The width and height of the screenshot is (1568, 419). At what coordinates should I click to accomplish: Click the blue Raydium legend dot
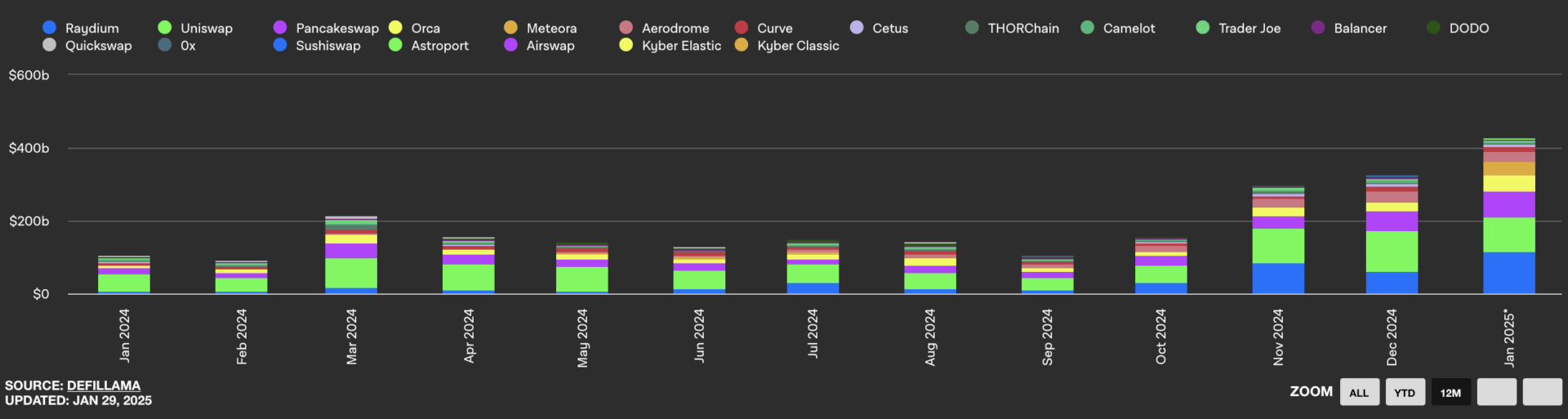tap(50, 28)
